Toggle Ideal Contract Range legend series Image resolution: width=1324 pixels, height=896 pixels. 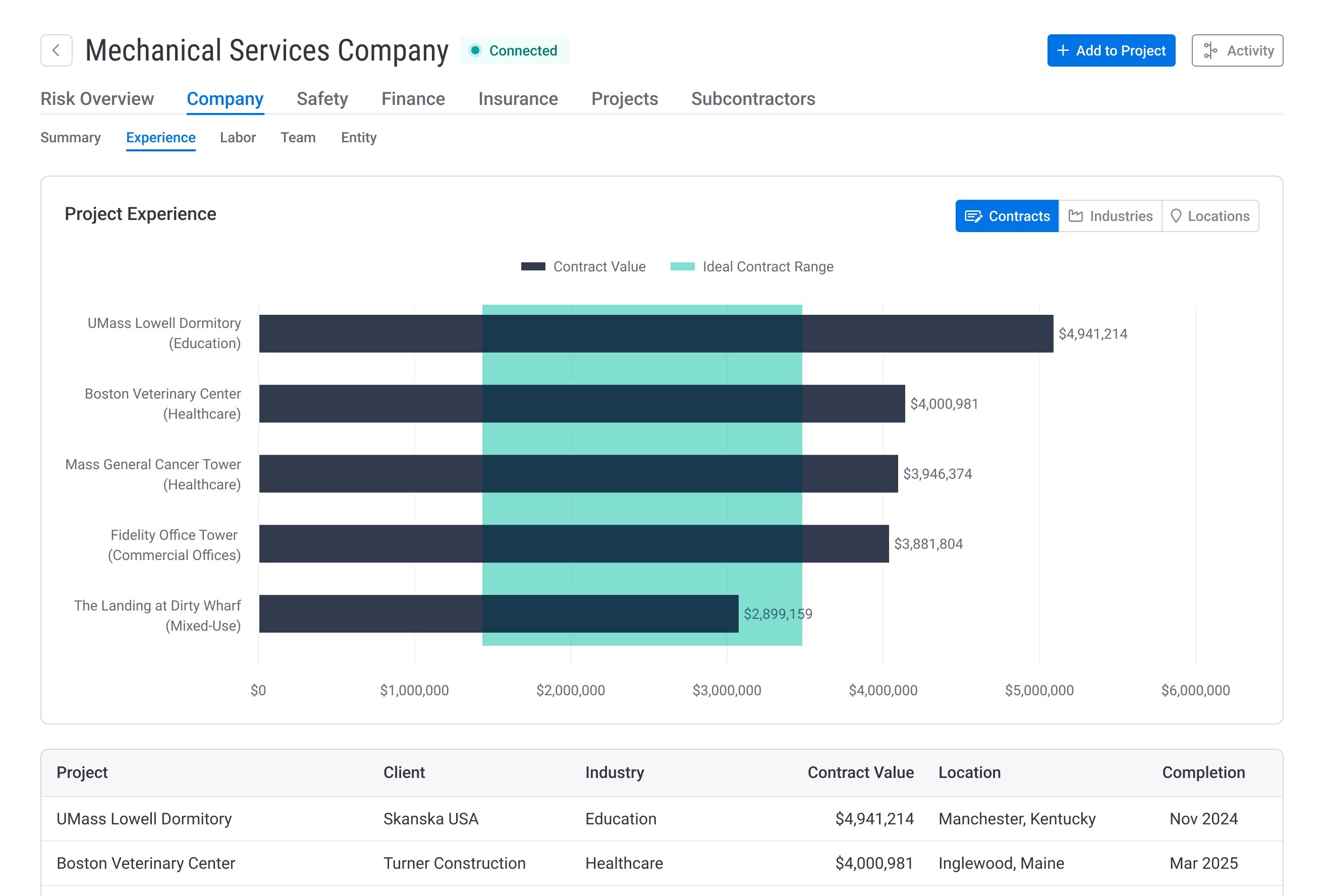pos(751,266)
